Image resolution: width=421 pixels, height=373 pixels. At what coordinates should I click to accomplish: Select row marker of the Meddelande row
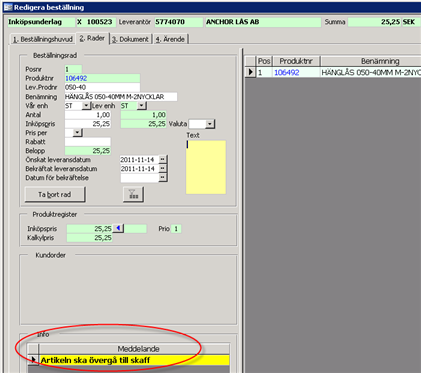click(x=33, y=360)
